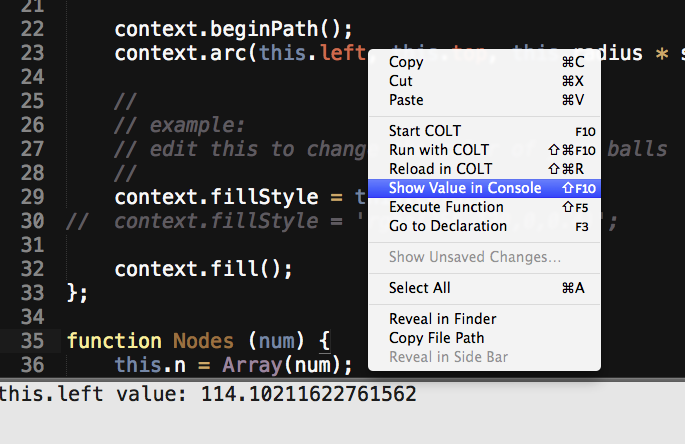
Task: Select Start COLT menu entry
Action: 425,131
